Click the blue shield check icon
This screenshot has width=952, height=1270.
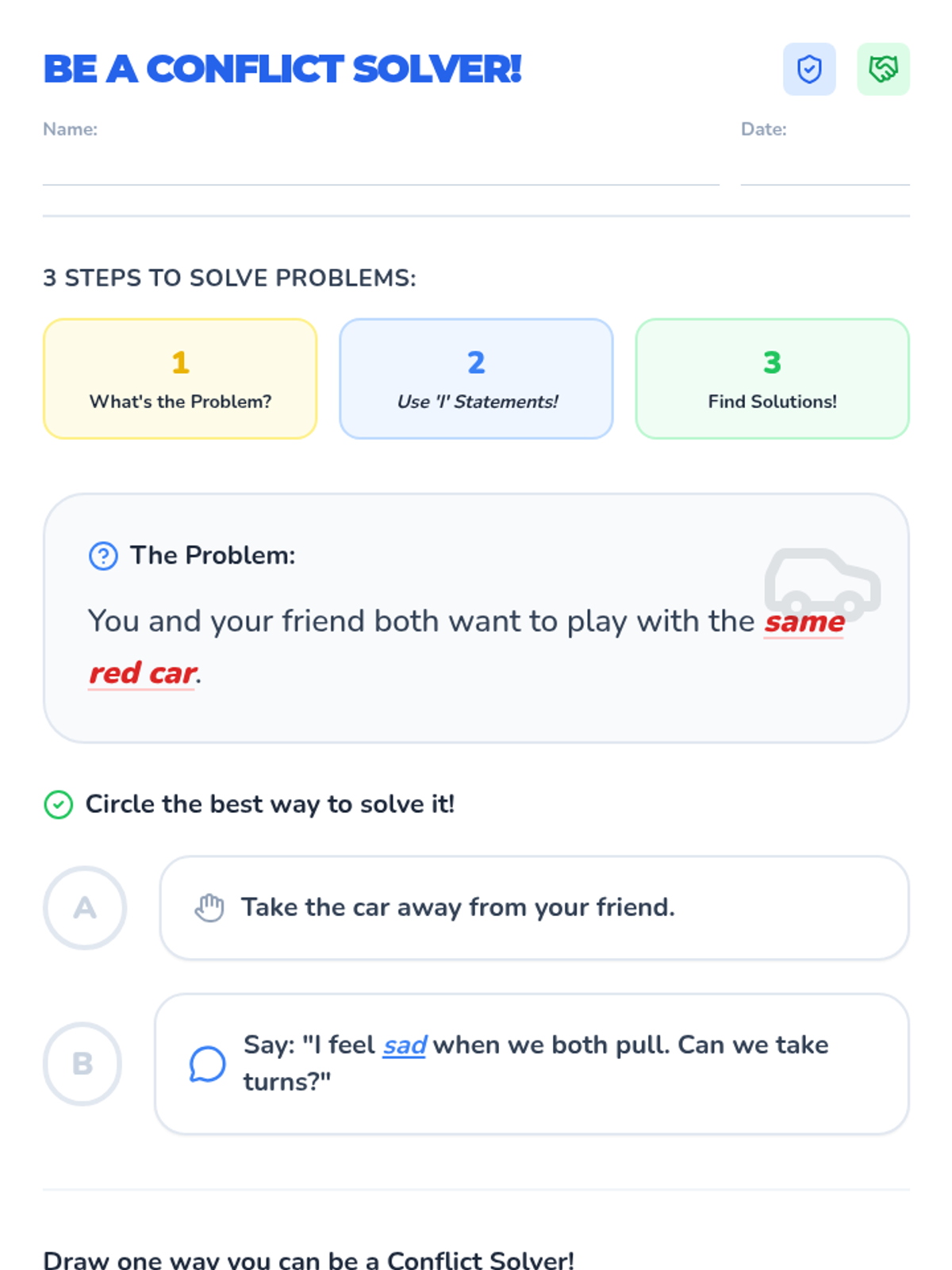[x=809, y=69]
